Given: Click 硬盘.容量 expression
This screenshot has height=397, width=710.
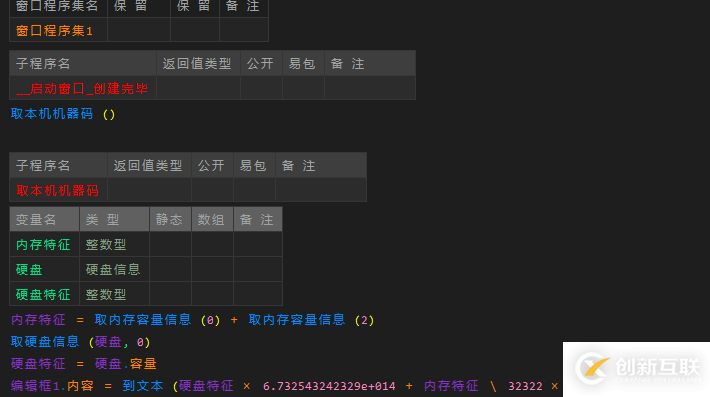Looking at the screenshot, I should [125, 364].
